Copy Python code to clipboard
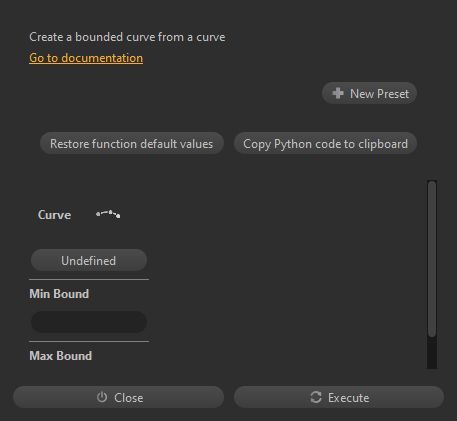Viewport: 457px width, 421px height. (325, 143)
